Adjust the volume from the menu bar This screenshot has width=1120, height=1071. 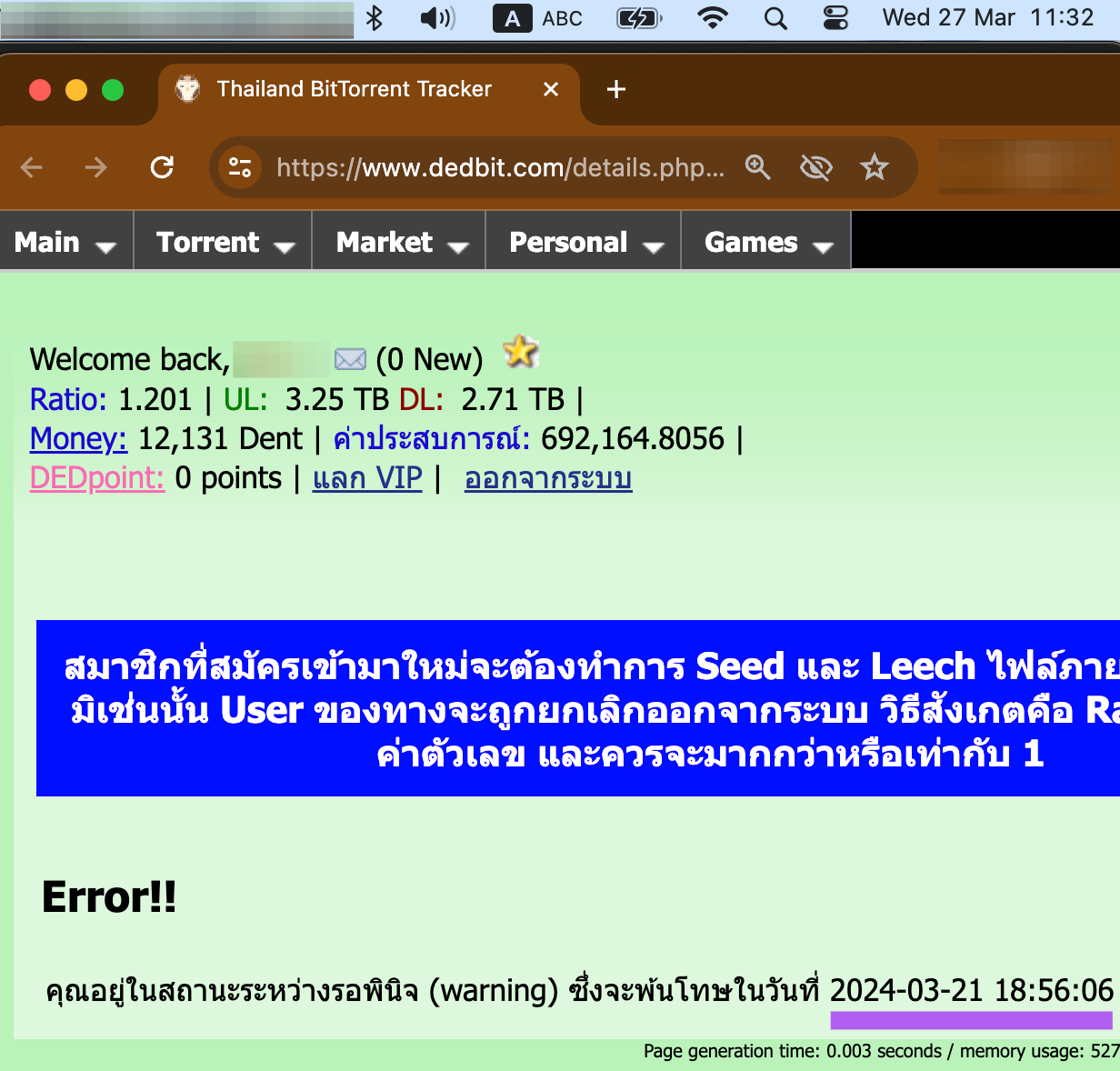click(x=437, y=18)
